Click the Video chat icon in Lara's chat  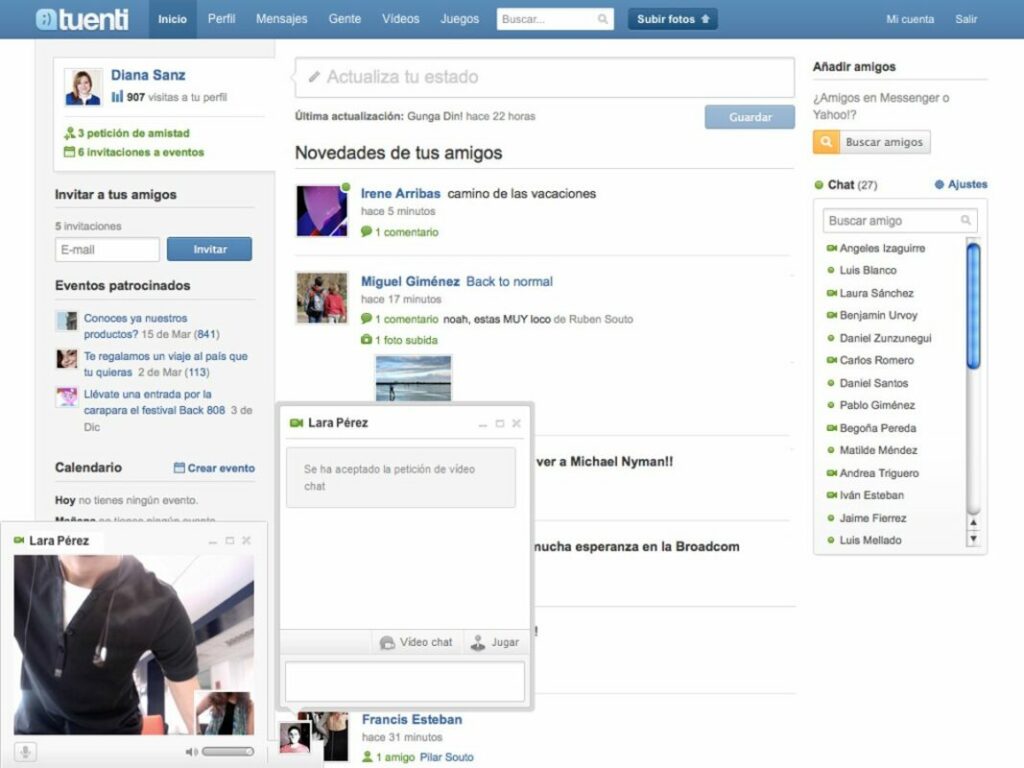pyautogui.click(x=387, y=643)
